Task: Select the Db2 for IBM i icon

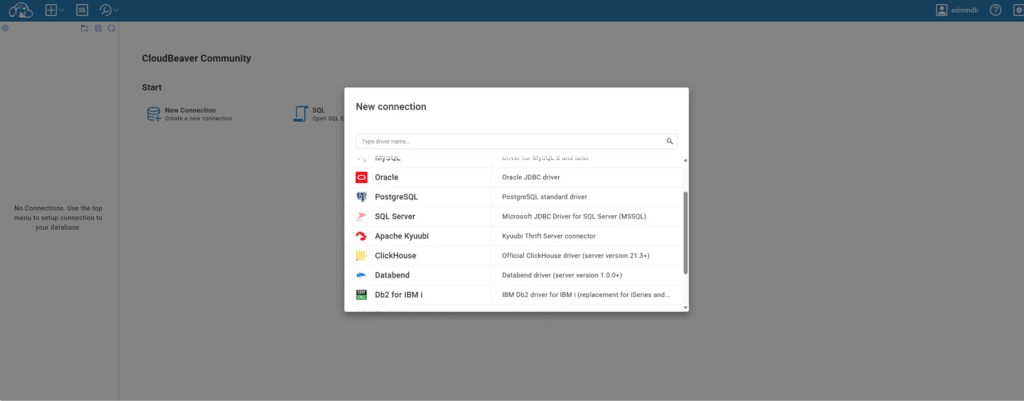Action: (x=361, y=295)
